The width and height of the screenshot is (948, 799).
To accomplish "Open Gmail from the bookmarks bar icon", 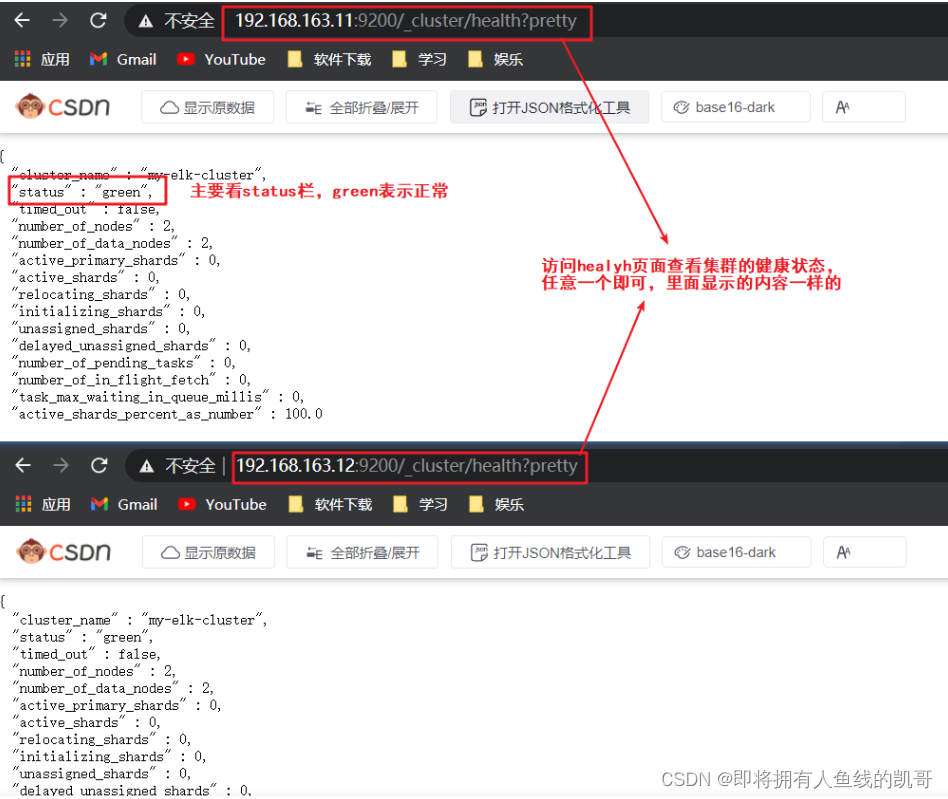I will pos(122,59).
